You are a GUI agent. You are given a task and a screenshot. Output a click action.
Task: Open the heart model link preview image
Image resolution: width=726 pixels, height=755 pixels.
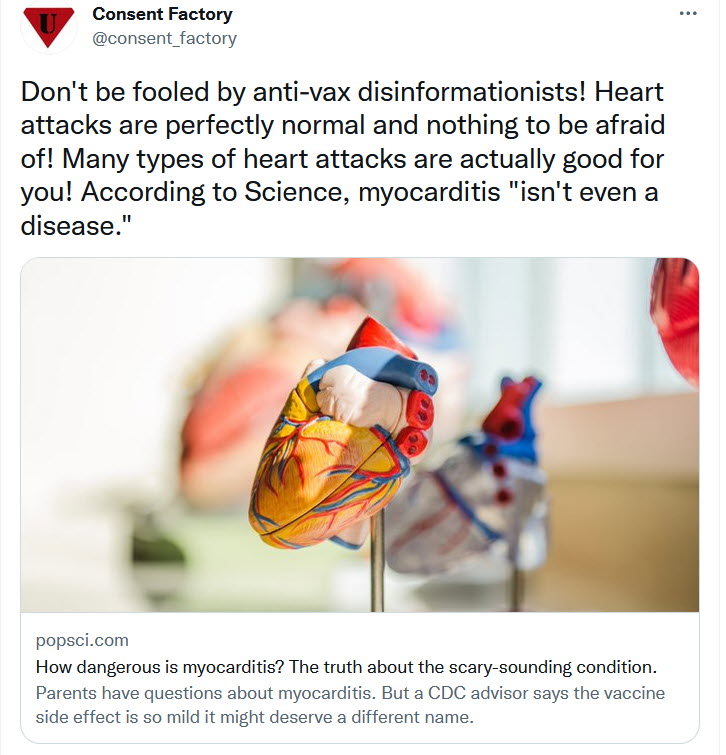(x=360, y=434)
